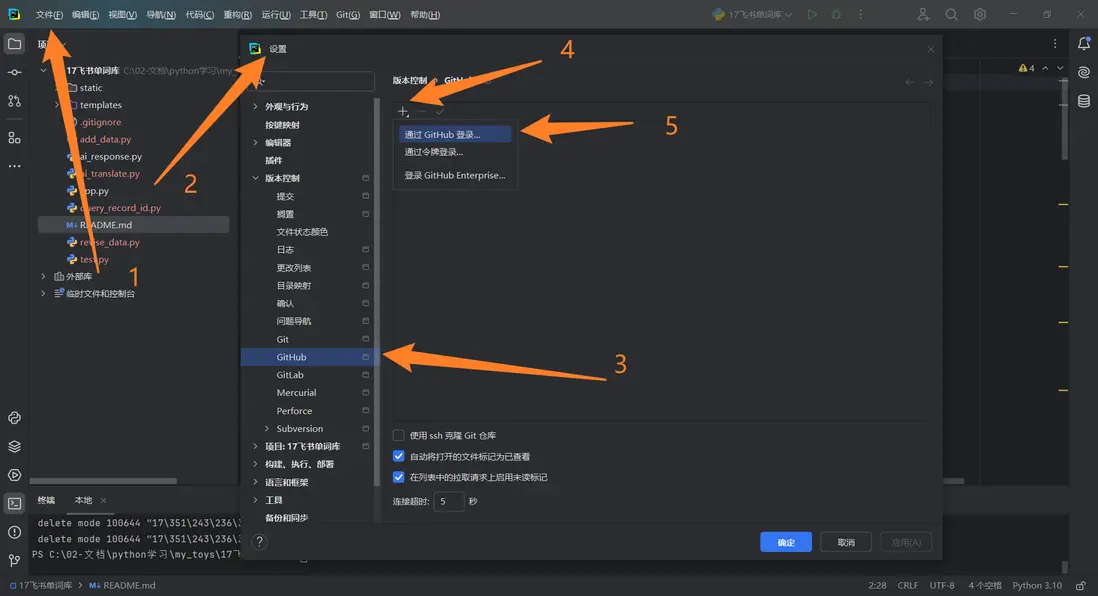This screenshot has width=1098, height=596.
Task: Click the add account plus icon
Action: pyautogui.click(x=403, y=111)
